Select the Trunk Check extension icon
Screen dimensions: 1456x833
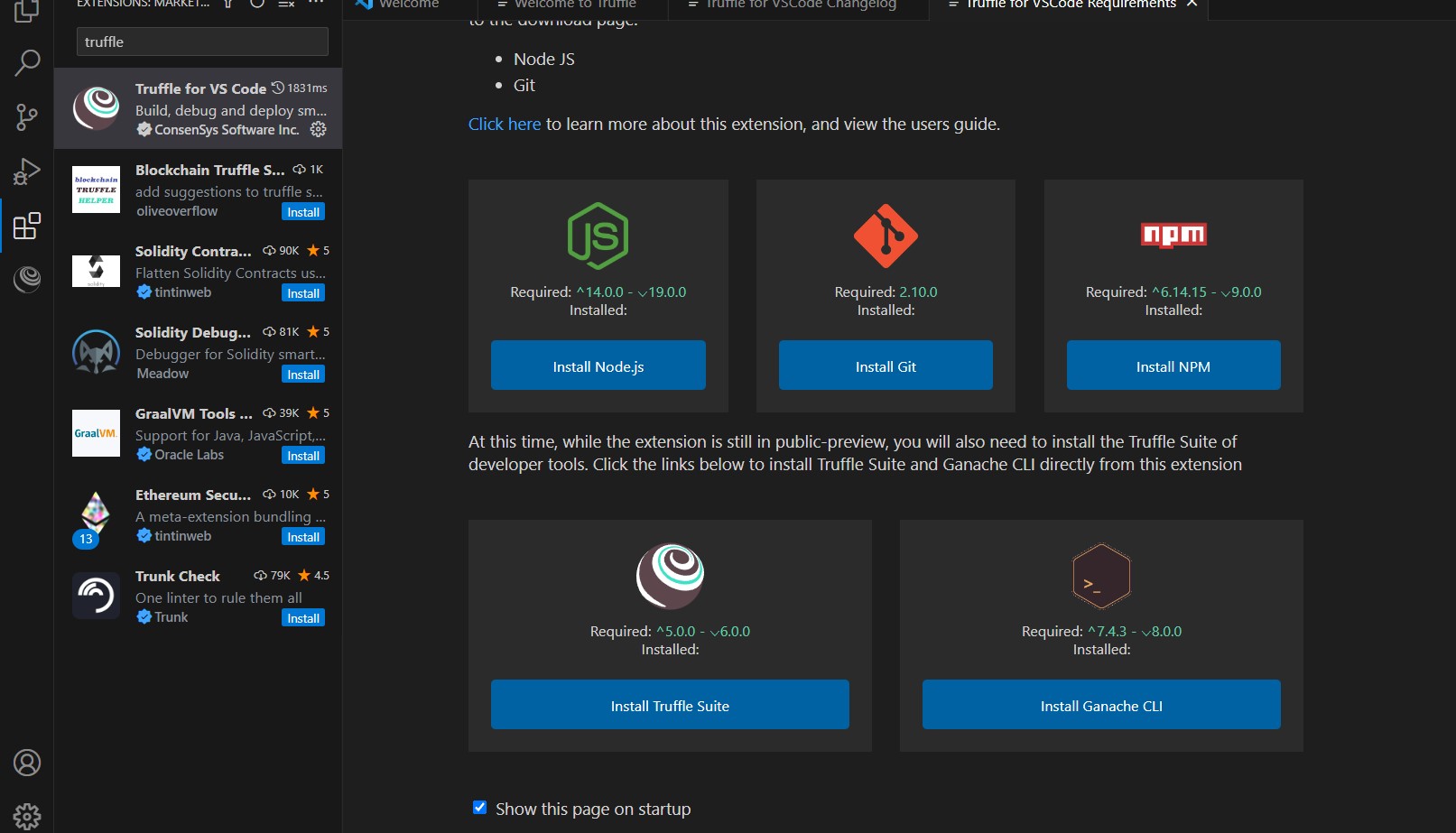pyautogui.click(x=96, y=596)
